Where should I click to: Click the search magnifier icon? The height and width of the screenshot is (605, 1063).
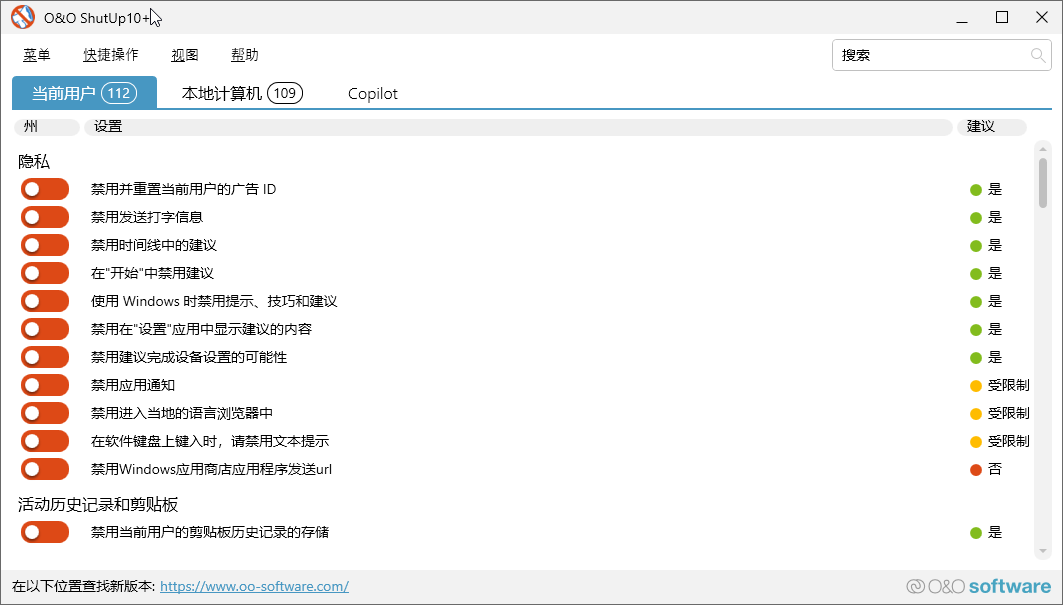[x=1038, y=55]
